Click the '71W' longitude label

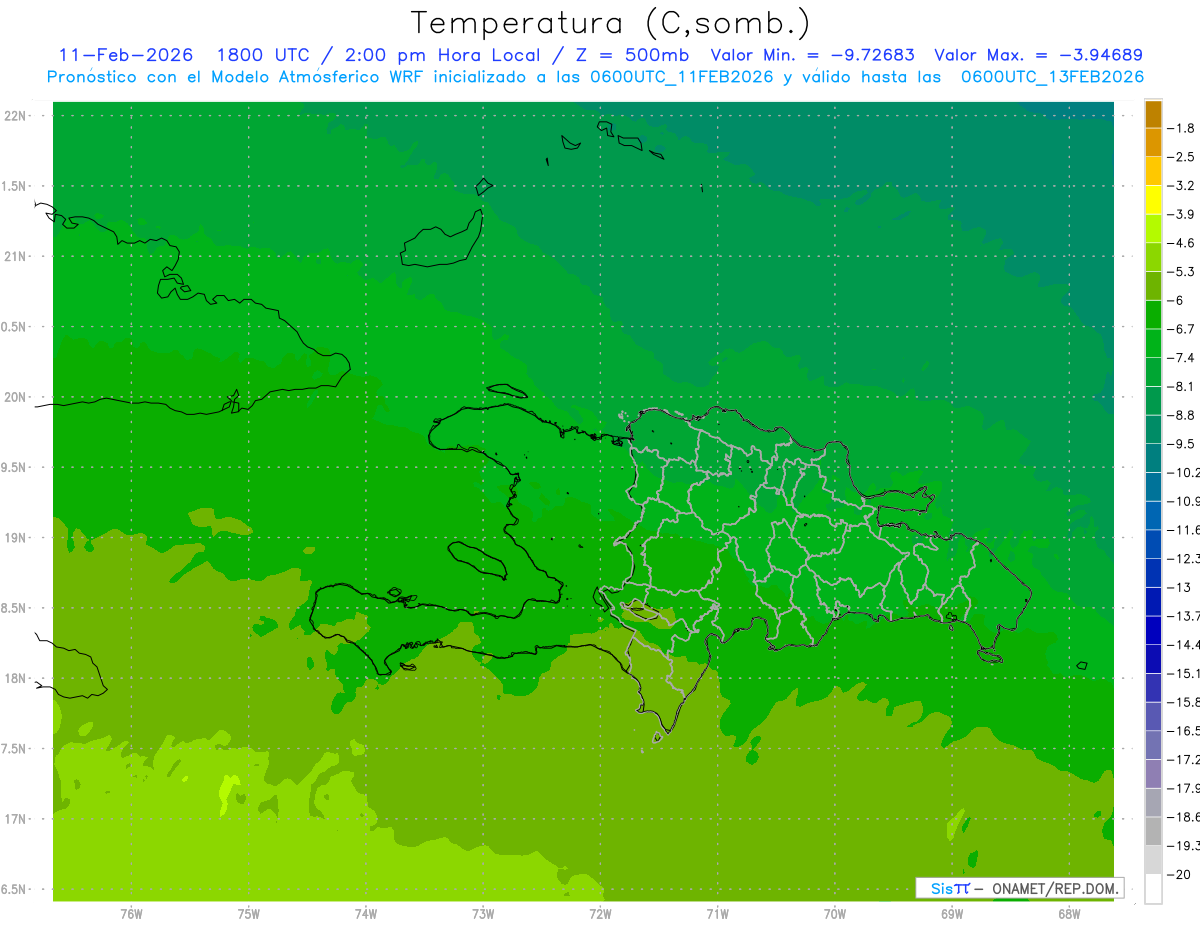(x=717, y=914)
